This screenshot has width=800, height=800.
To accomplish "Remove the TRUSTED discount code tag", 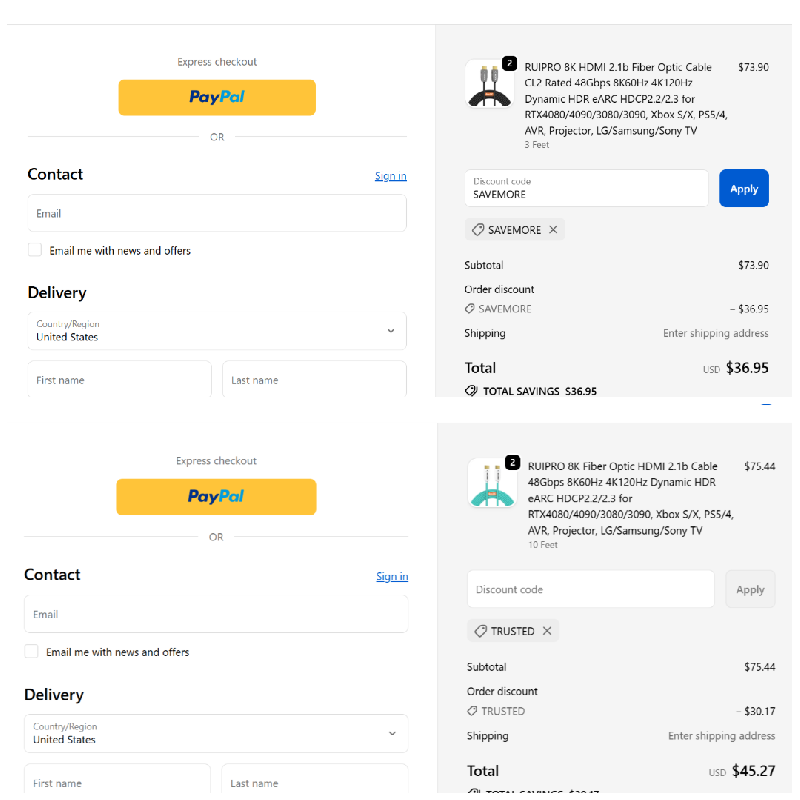I will point(547,631).
